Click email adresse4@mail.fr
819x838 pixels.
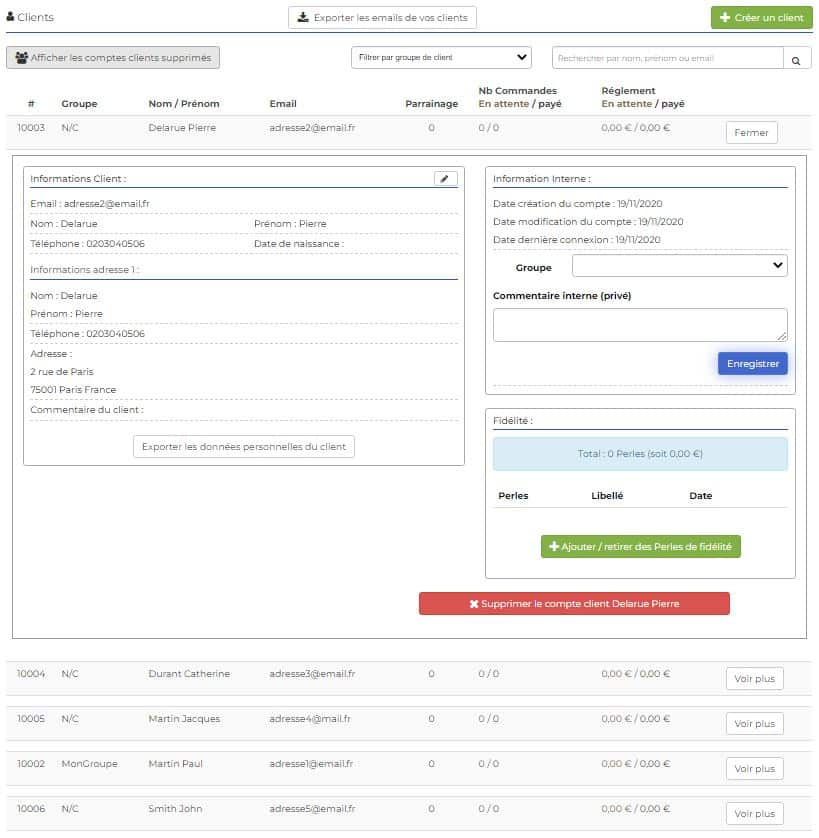(x=310, y=719)
